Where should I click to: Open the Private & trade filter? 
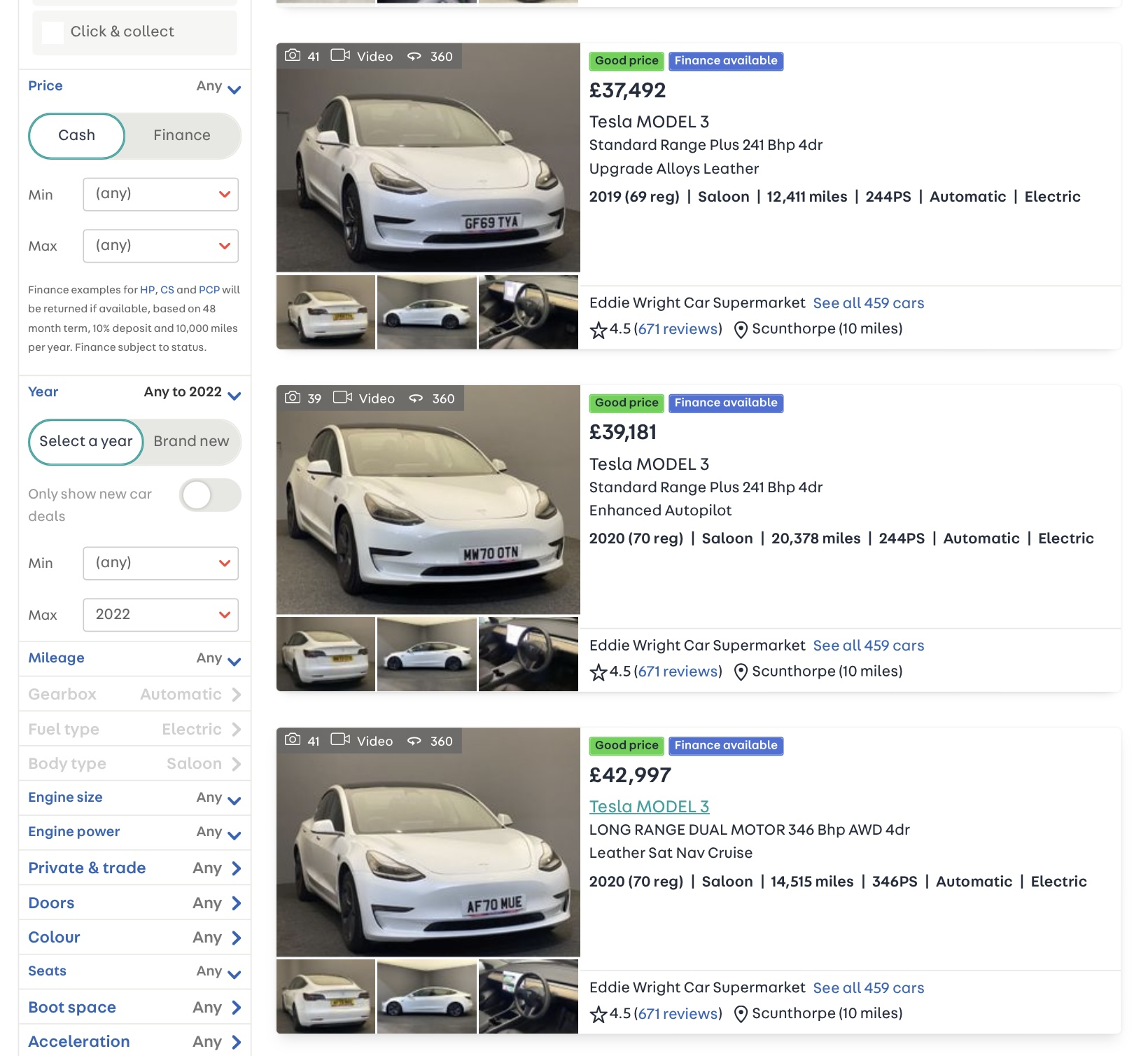pyautogui.click(x=134, y=868)
